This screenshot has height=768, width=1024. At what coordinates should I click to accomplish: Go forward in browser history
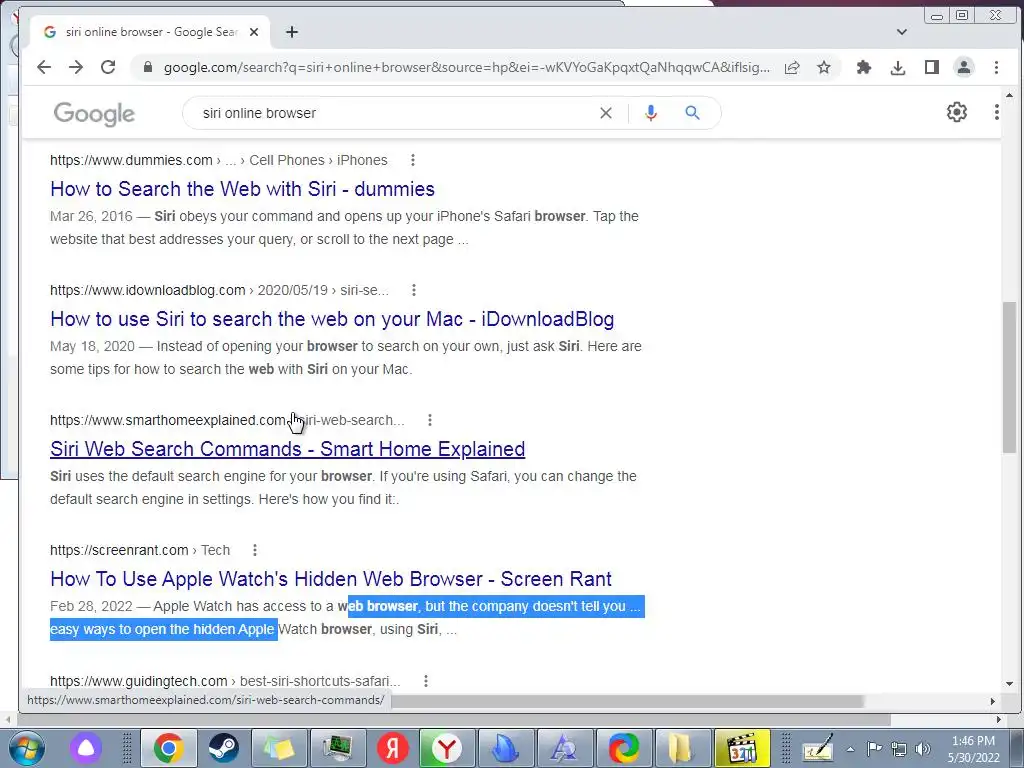point(76,67)
